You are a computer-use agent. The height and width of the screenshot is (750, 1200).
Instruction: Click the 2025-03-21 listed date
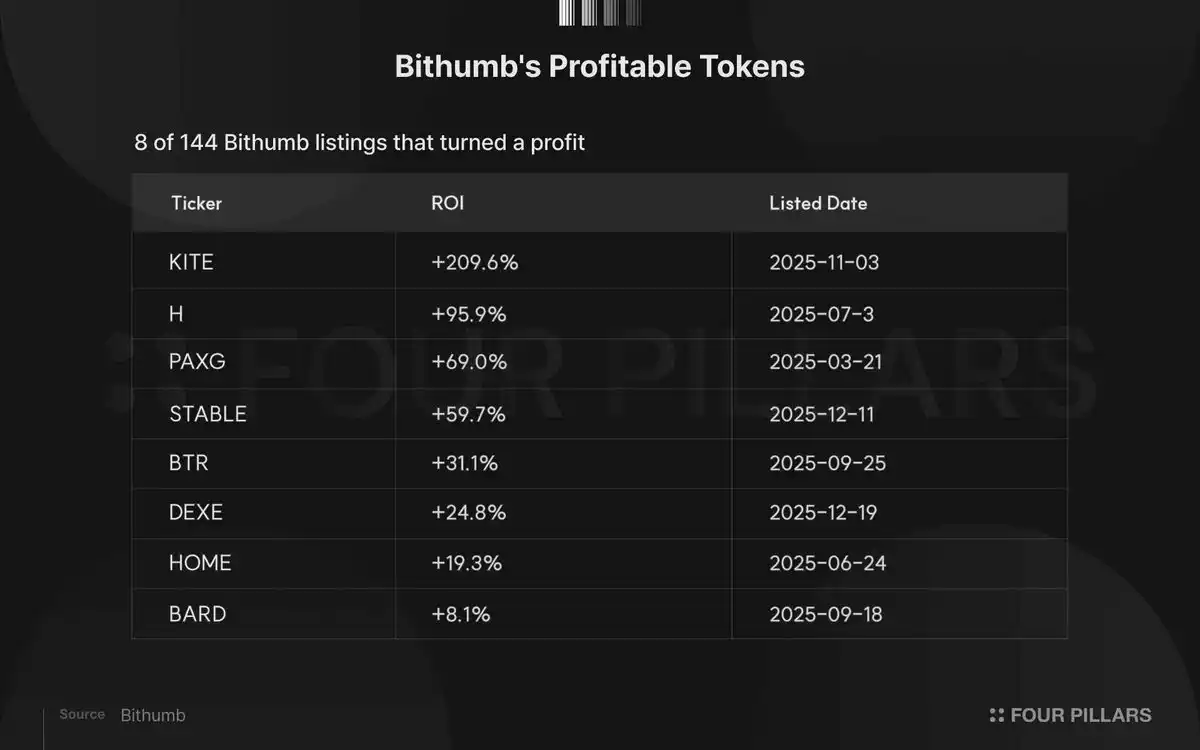(x=825, y=362)
